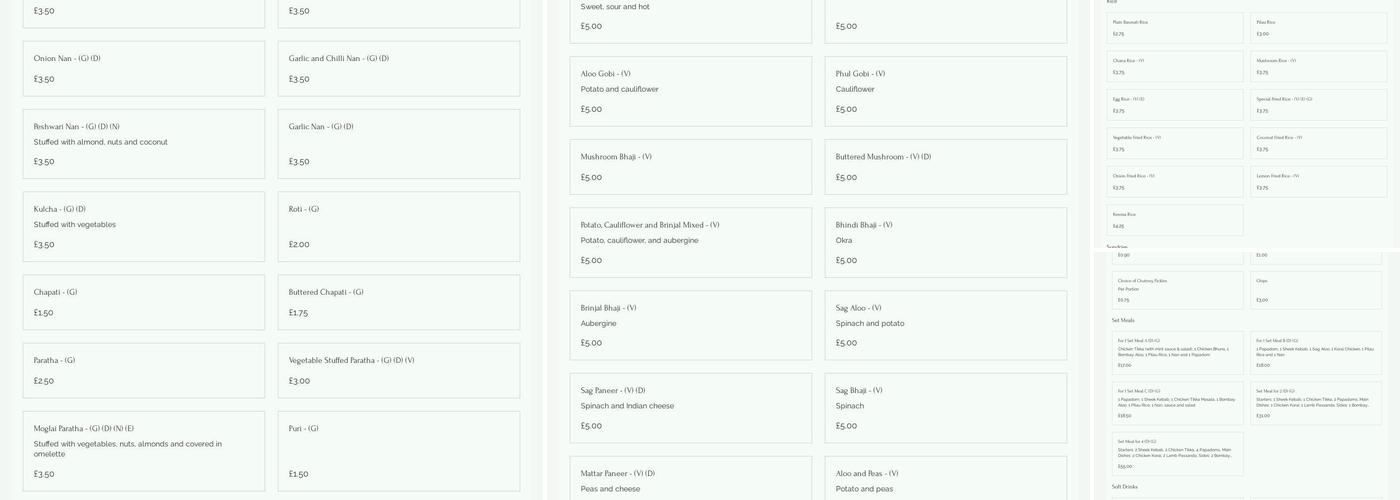
Task: Select the Roti item priced £2.00
Action: [398, 226]
